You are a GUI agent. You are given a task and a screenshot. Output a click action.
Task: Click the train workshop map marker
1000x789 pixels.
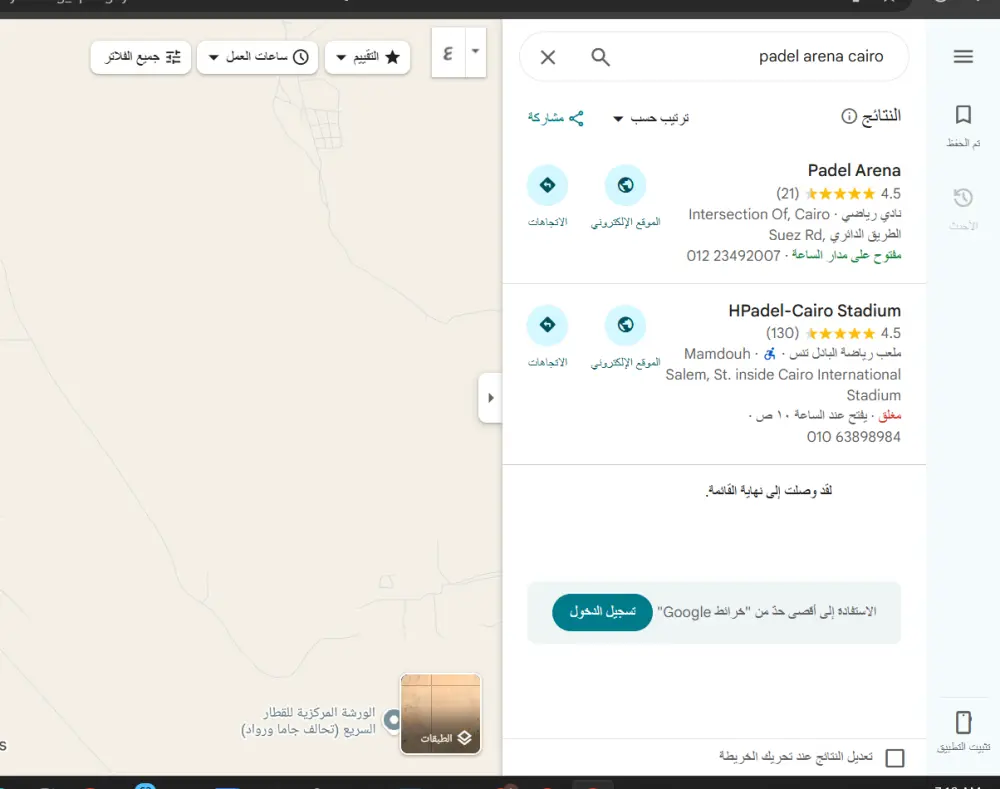393,720
